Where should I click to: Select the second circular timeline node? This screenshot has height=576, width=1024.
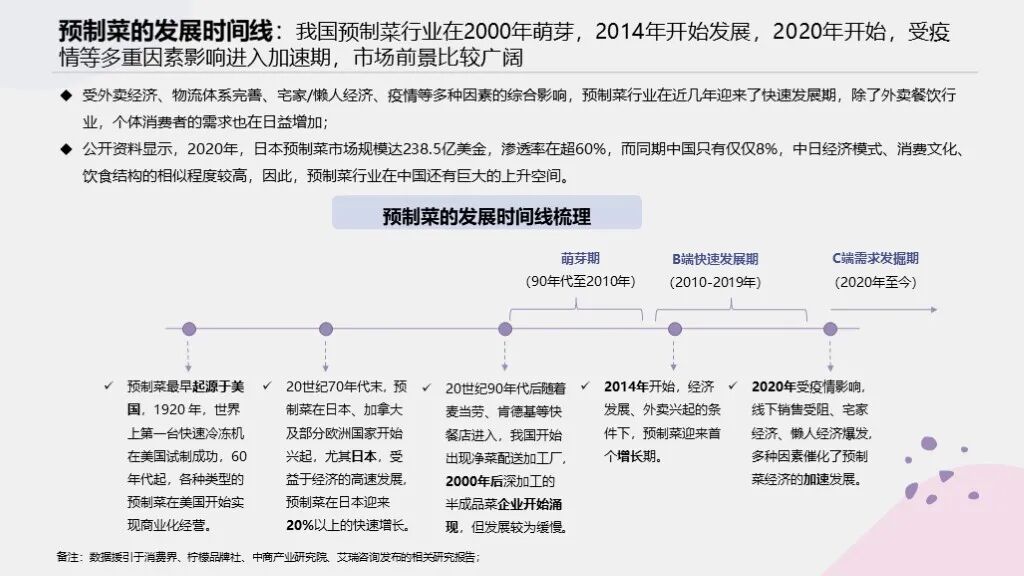[x=325, y=327]
